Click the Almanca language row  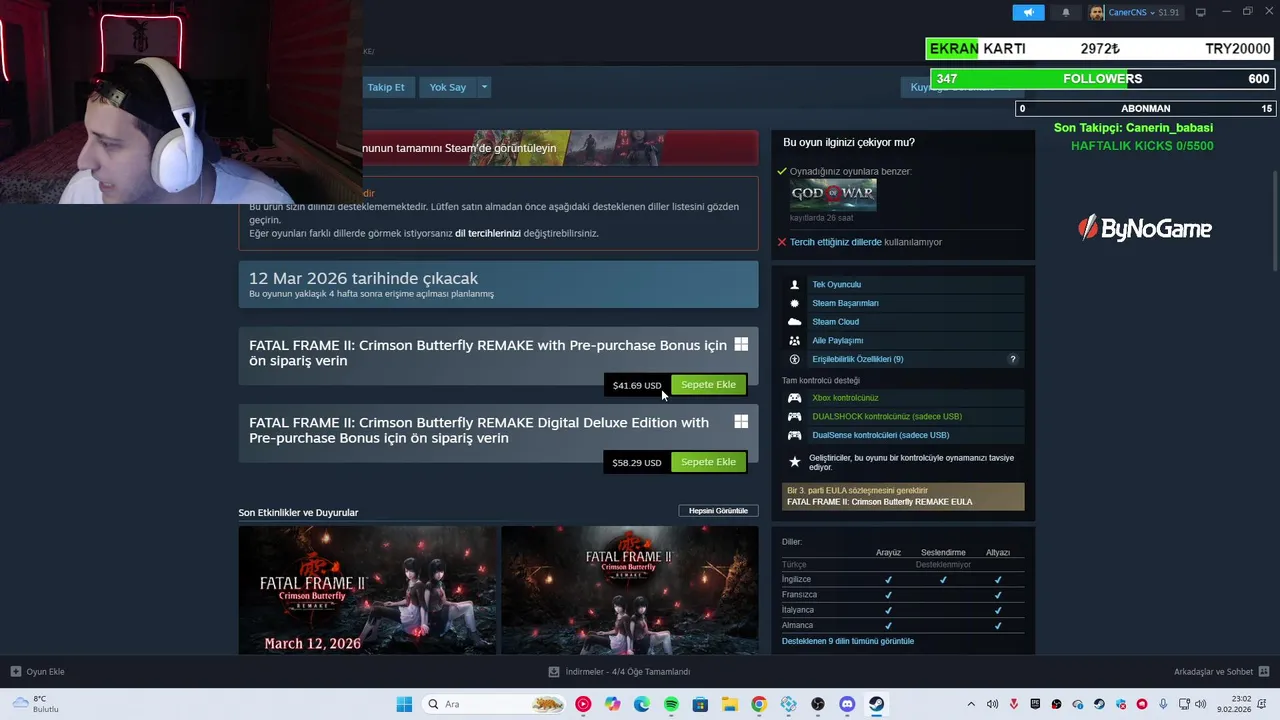pos(903,625)
